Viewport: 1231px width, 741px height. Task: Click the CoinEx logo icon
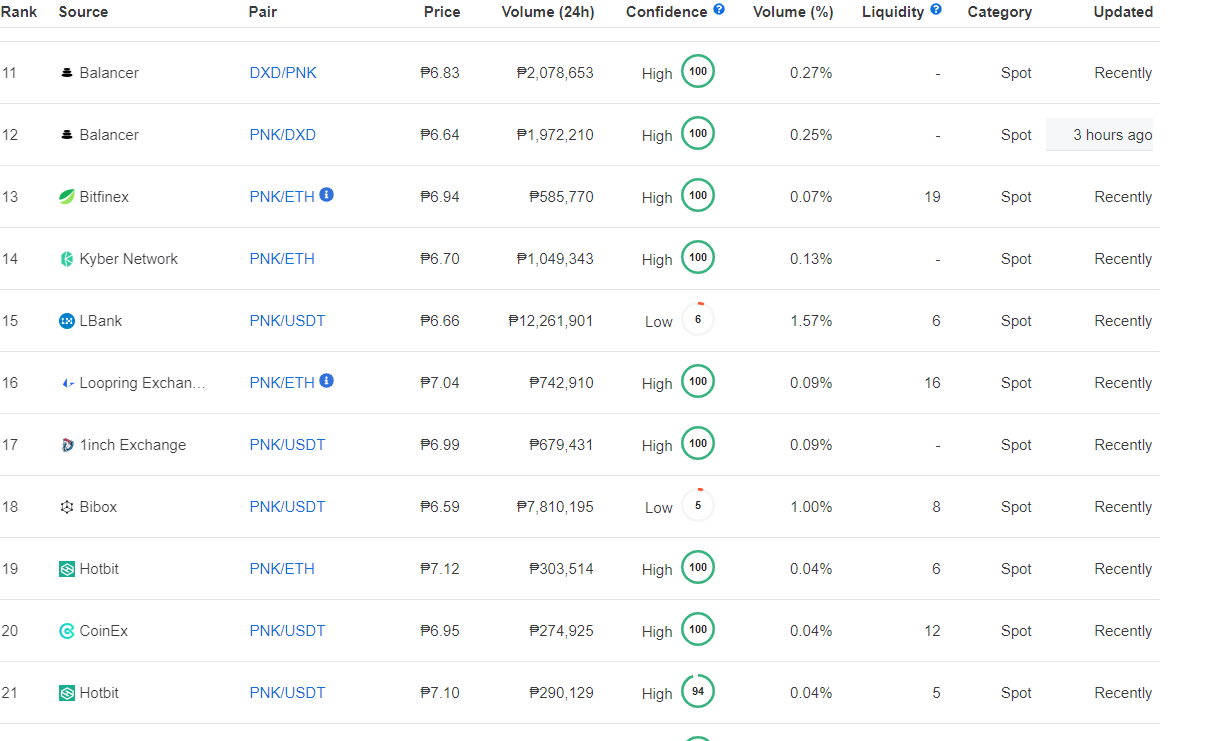(67, 631)
